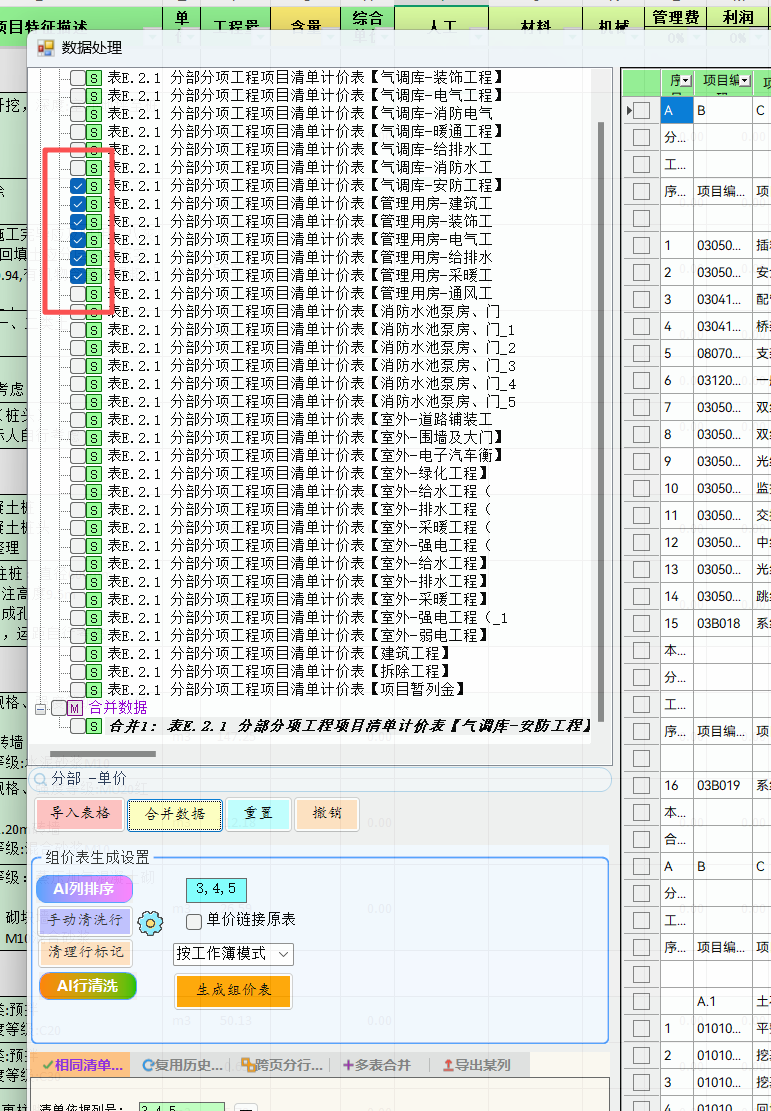Click the S sheet icon for 室外-道路铺装工
771x1111 pixels.
coord(94,420)
